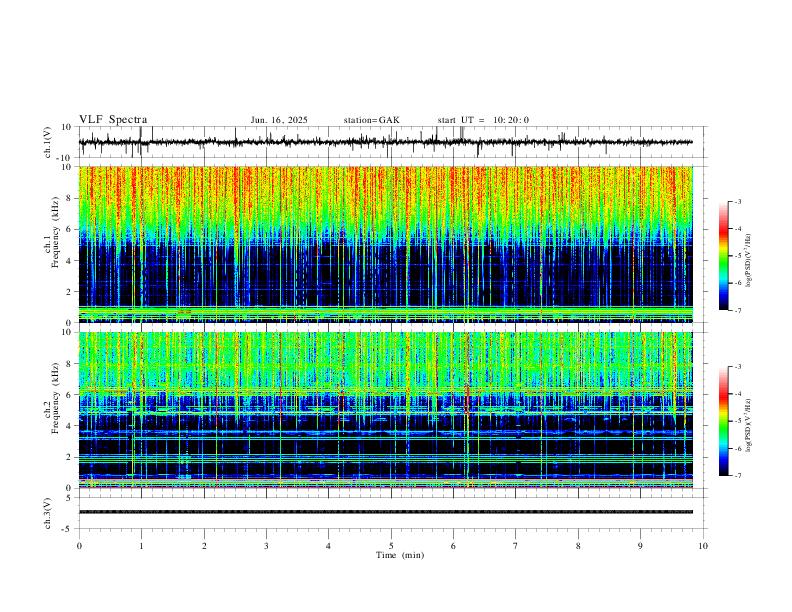The image size is (792, 612).
Task: Click ch.1 colorbar's "-7" label
Action: tap(737, 310)
